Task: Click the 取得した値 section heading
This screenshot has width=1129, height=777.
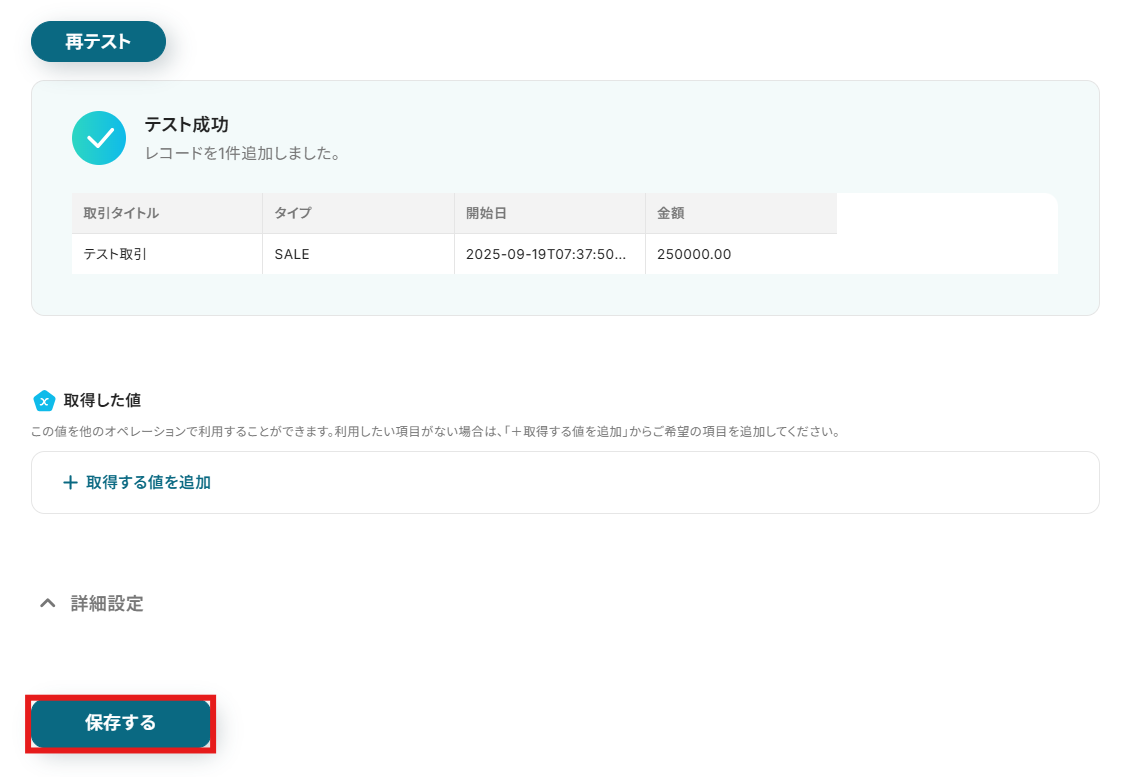Action: point(102,400)
